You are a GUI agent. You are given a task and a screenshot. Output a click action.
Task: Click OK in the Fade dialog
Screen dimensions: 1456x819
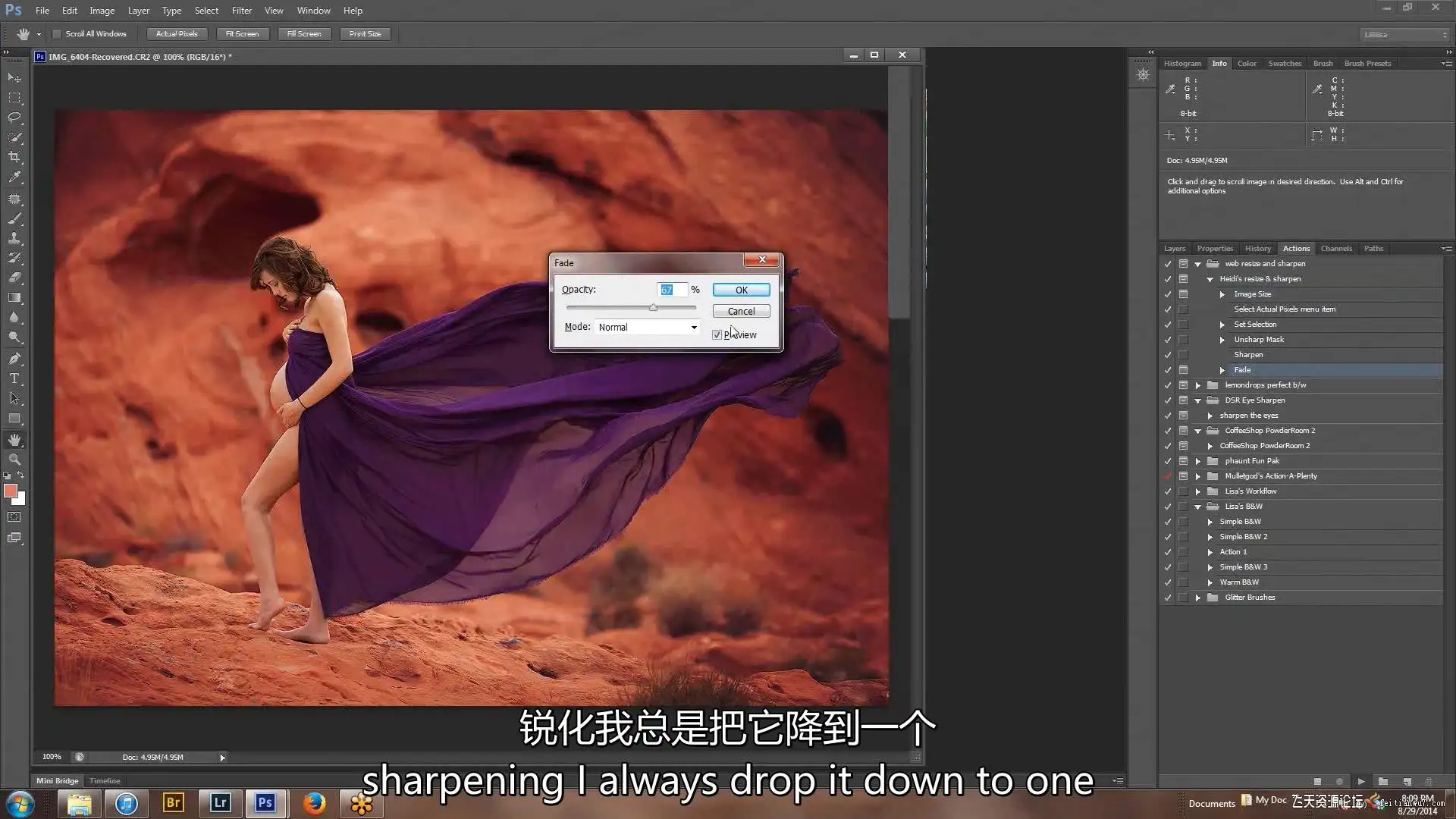pyautogui.click(x=741, y=290)
